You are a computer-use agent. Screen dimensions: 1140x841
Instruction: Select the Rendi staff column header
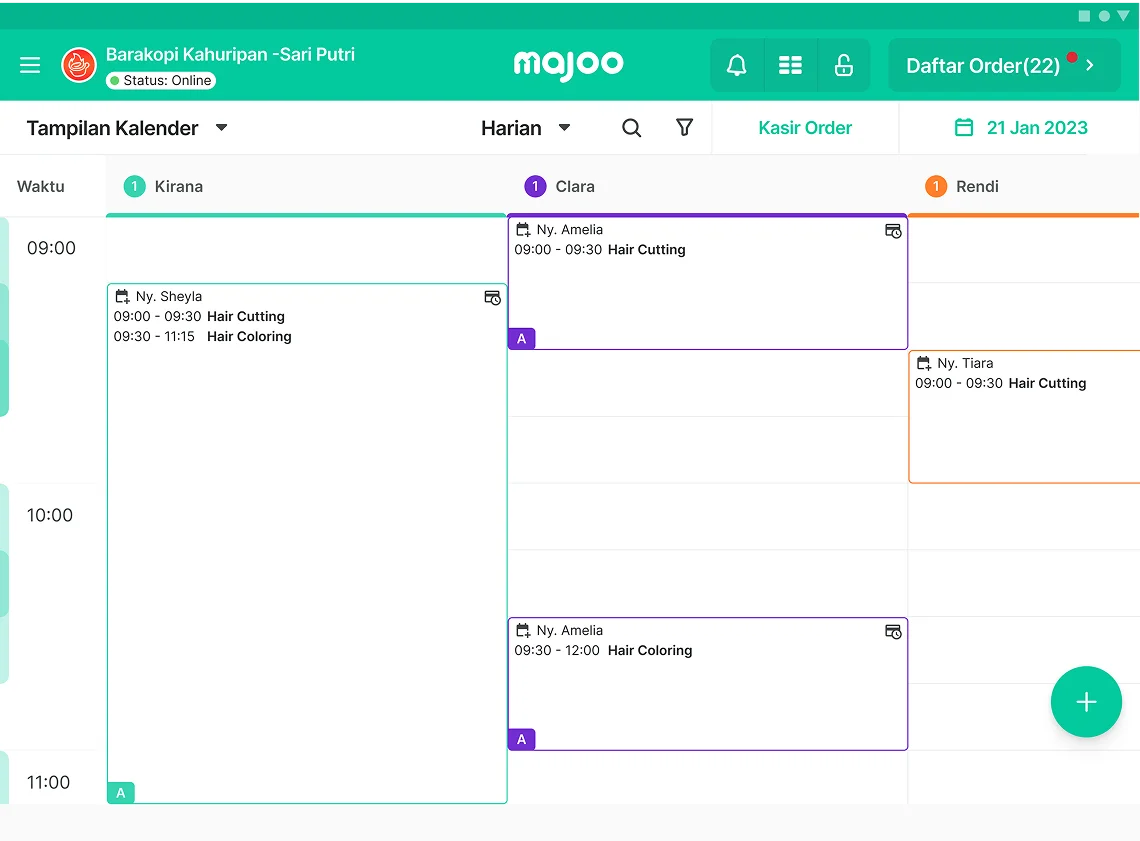976,187
